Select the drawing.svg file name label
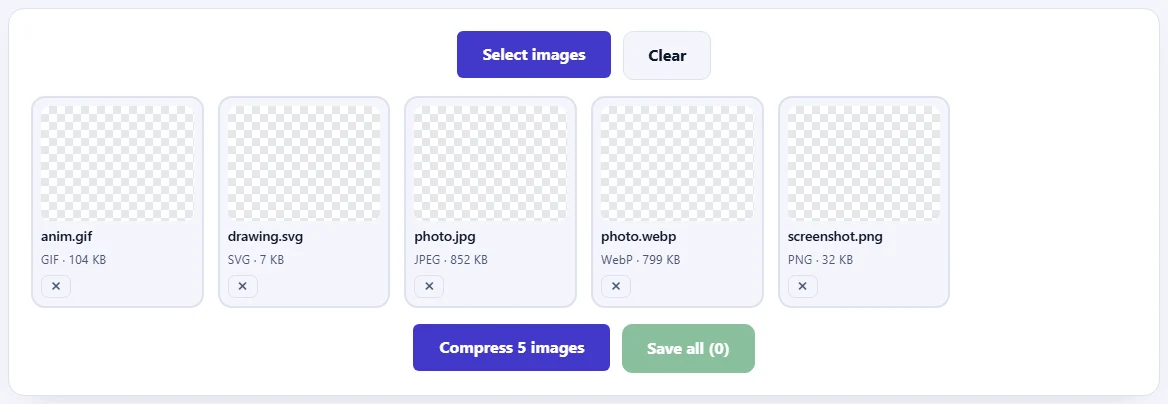Image resolution: width=1168 pixels, height=404 pixels. tap(265, 237)
